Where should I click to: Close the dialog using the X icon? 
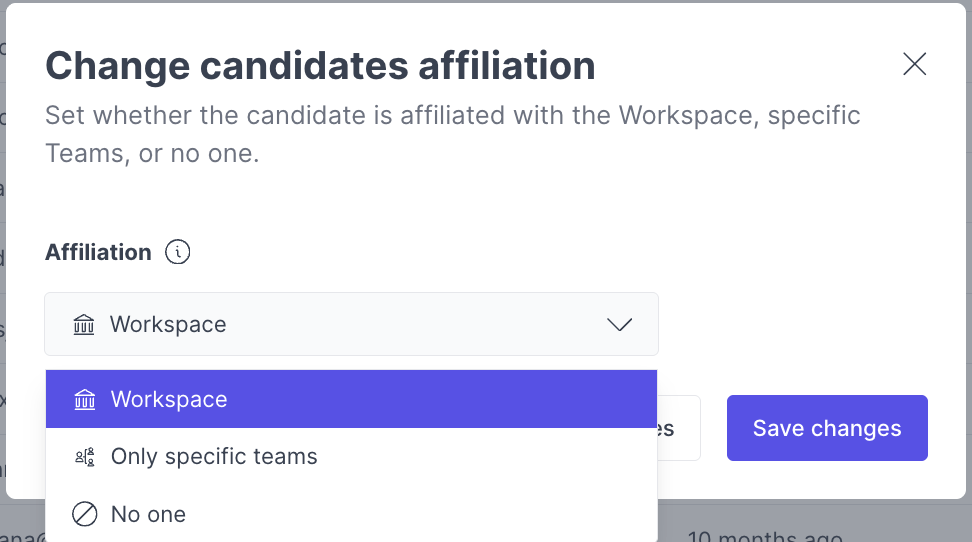(914, 65)
